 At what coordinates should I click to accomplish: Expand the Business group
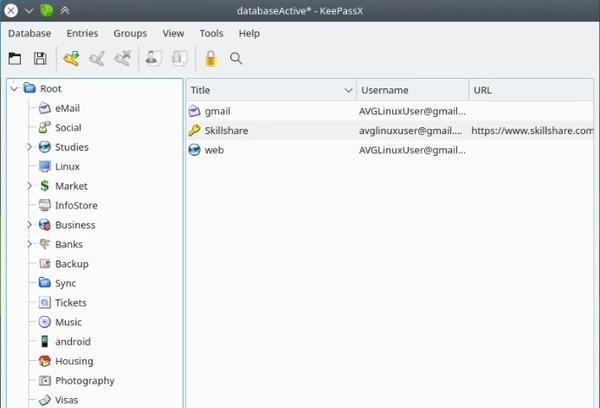(29, 225)
